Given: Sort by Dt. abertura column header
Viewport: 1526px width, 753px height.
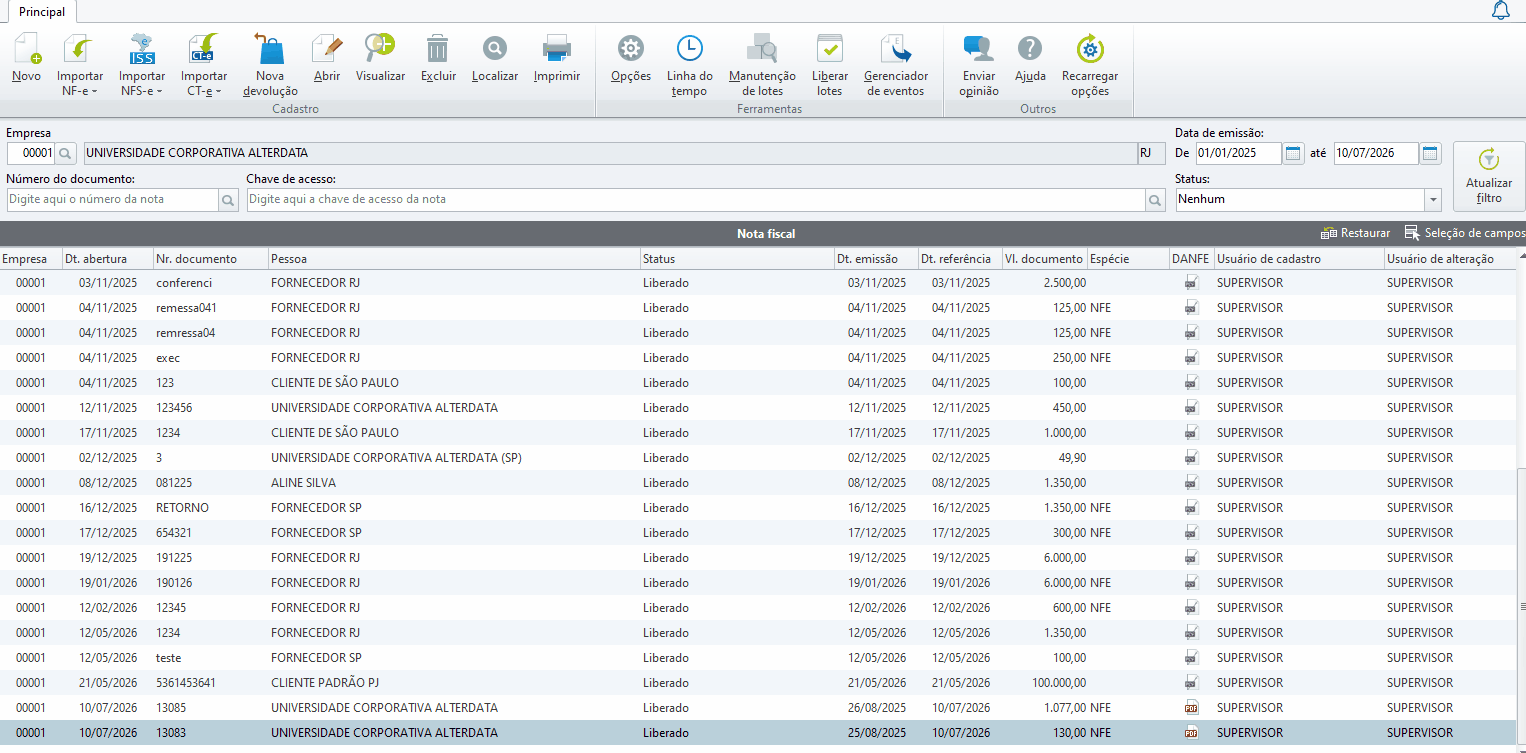Looking at the screenshot, I should click(107, 259).
